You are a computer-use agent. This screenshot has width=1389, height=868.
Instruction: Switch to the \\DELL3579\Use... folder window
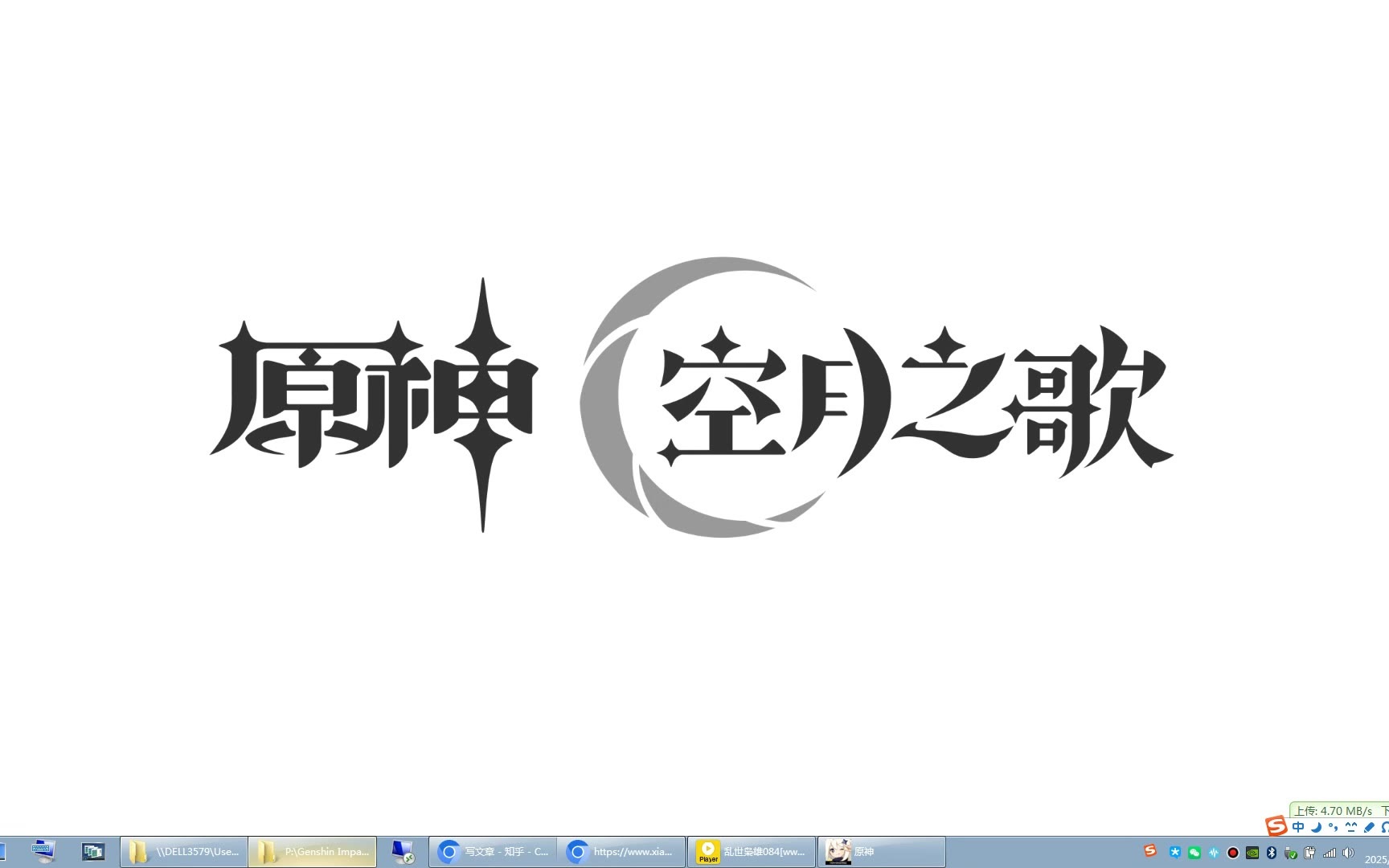184,852
